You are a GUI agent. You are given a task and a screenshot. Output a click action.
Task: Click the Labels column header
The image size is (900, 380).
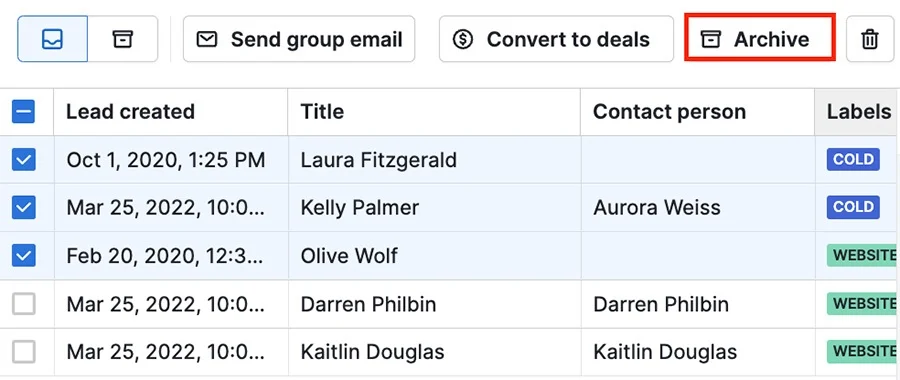(858, 111)
